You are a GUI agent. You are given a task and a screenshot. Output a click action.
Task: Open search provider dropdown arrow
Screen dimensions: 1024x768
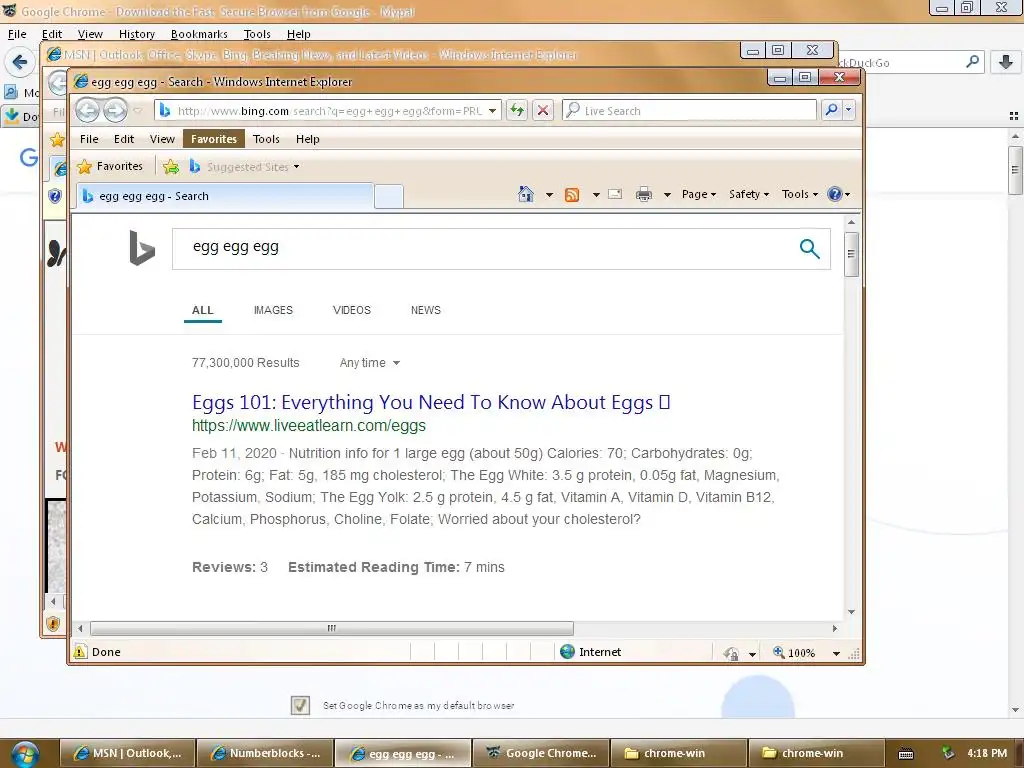pos(848,110)
